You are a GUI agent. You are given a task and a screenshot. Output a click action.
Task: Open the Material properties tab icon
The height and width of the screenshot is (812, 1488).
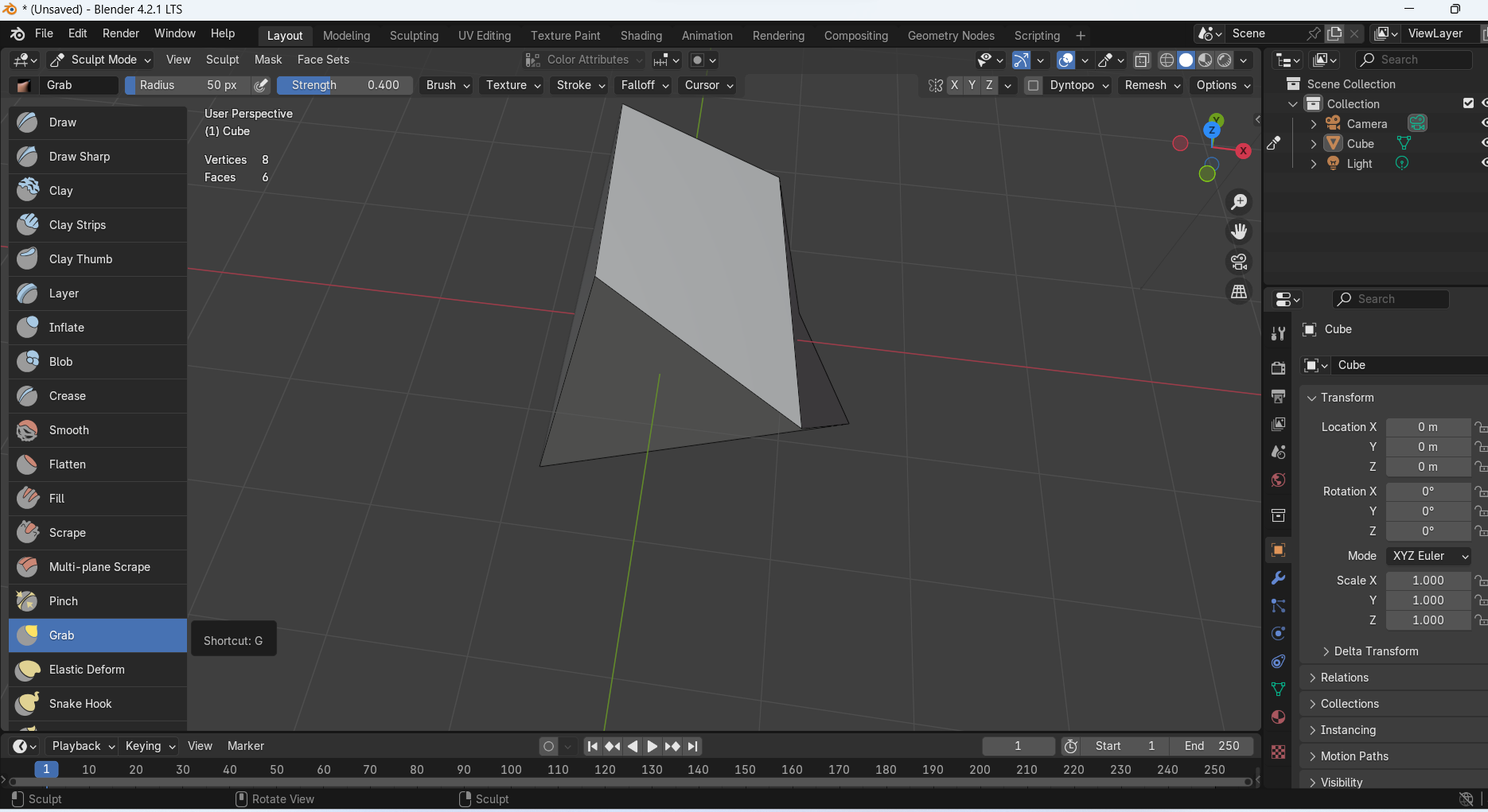[x=1278, y=717]
